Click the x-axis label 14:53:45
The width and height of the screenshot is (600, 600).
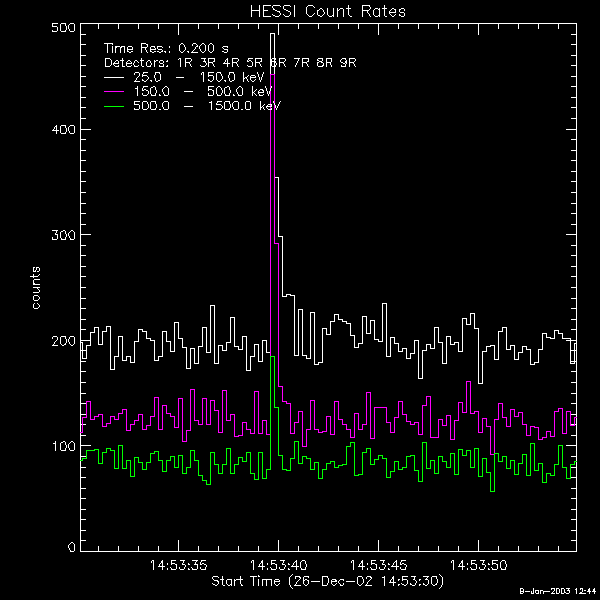pos(379,565)
